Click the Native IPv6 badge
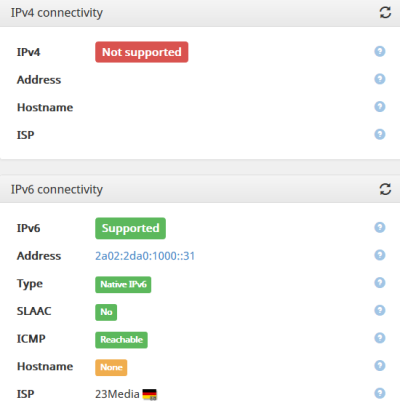Screen dimensions: 400x411 [123, 285]
